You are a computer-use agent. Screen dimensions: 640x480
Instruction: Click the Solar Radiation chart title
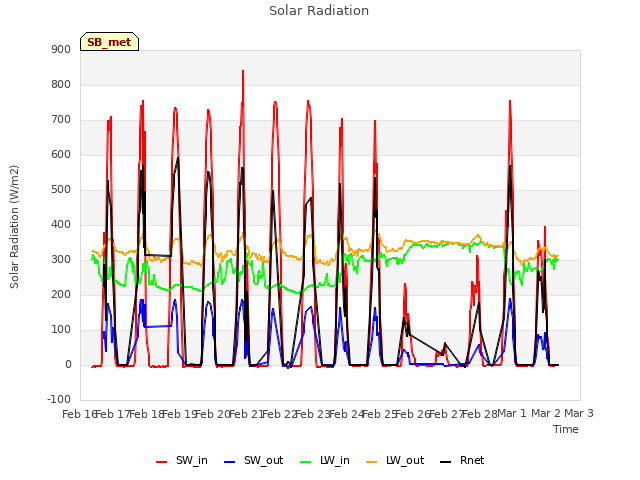[319, 11]
